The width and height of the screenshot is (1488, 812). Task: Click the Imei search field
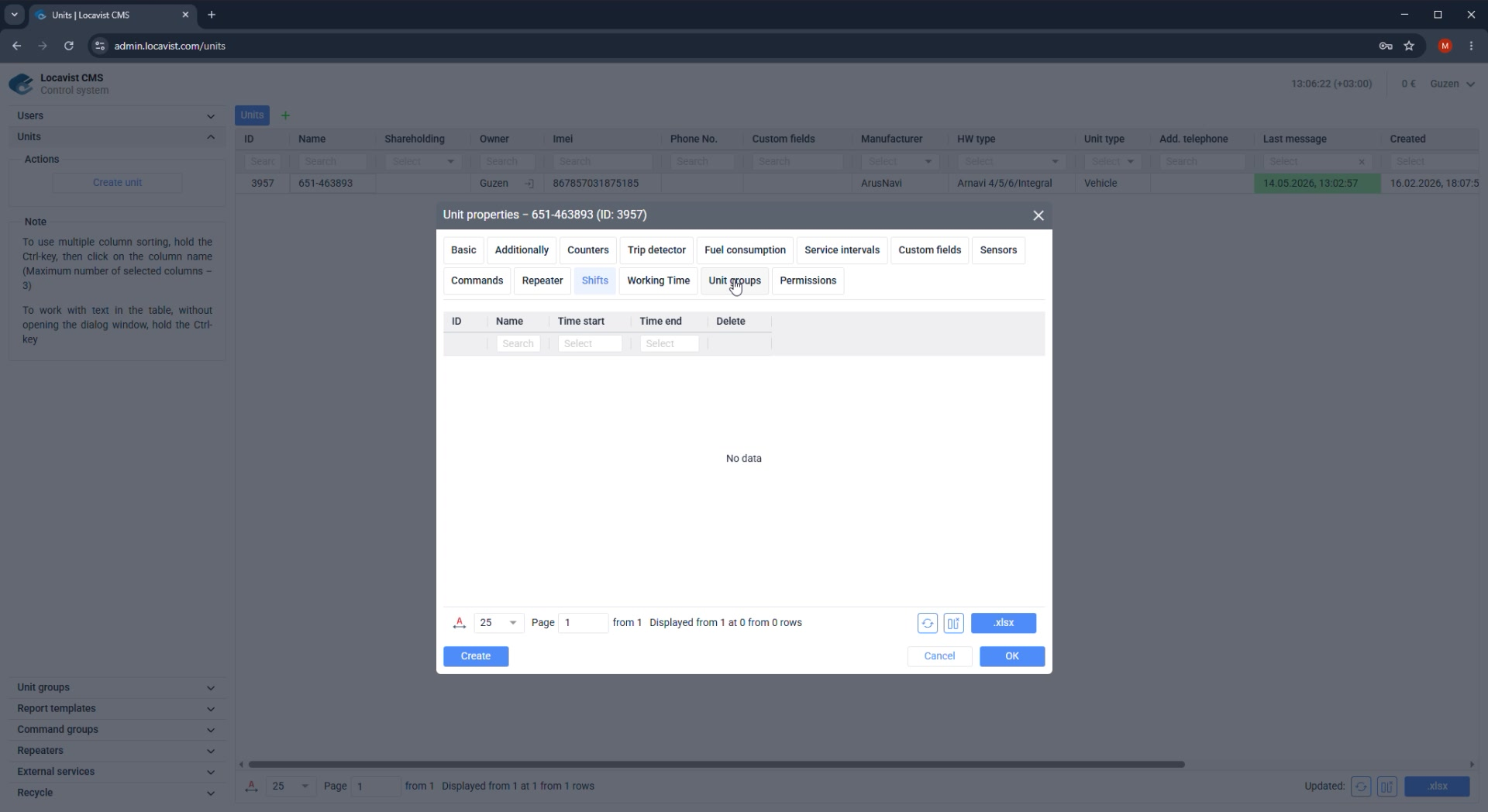pos(602,162)
